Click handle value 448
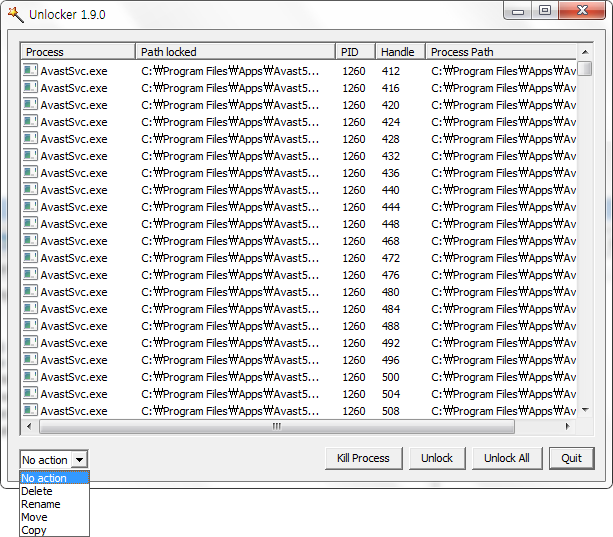 (391, 224)
